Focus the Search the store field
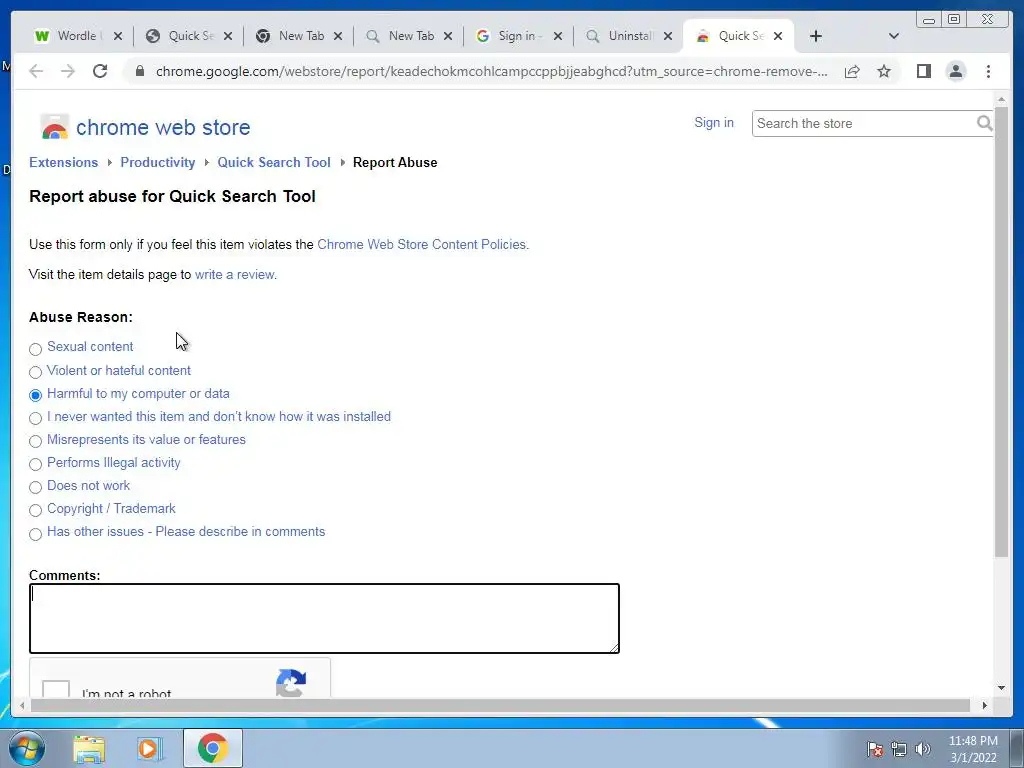Viewport: 1024px width, 768px height. pos(863,123)
